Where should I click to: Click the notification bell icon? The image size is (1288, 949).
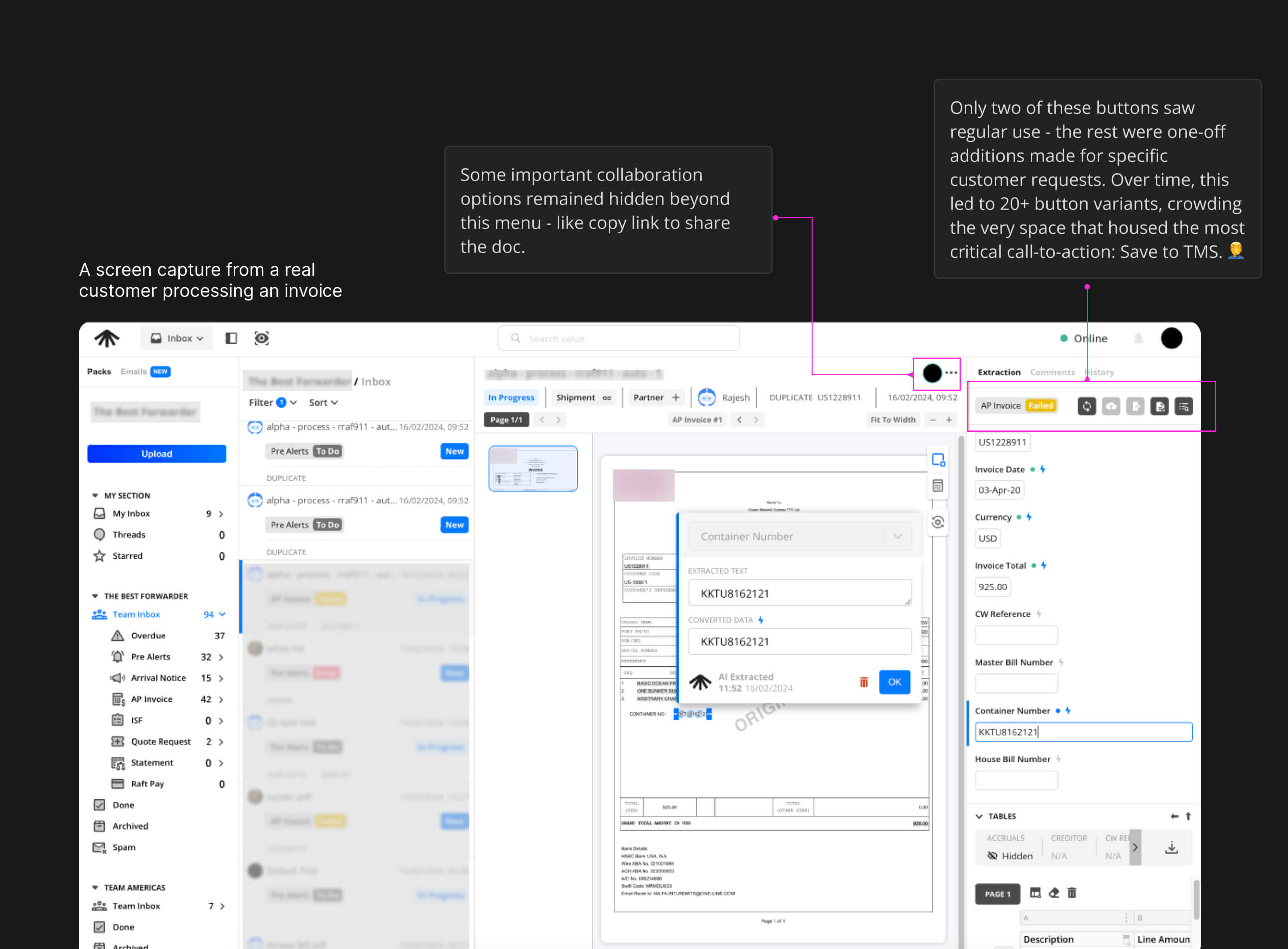point(1138,338)
